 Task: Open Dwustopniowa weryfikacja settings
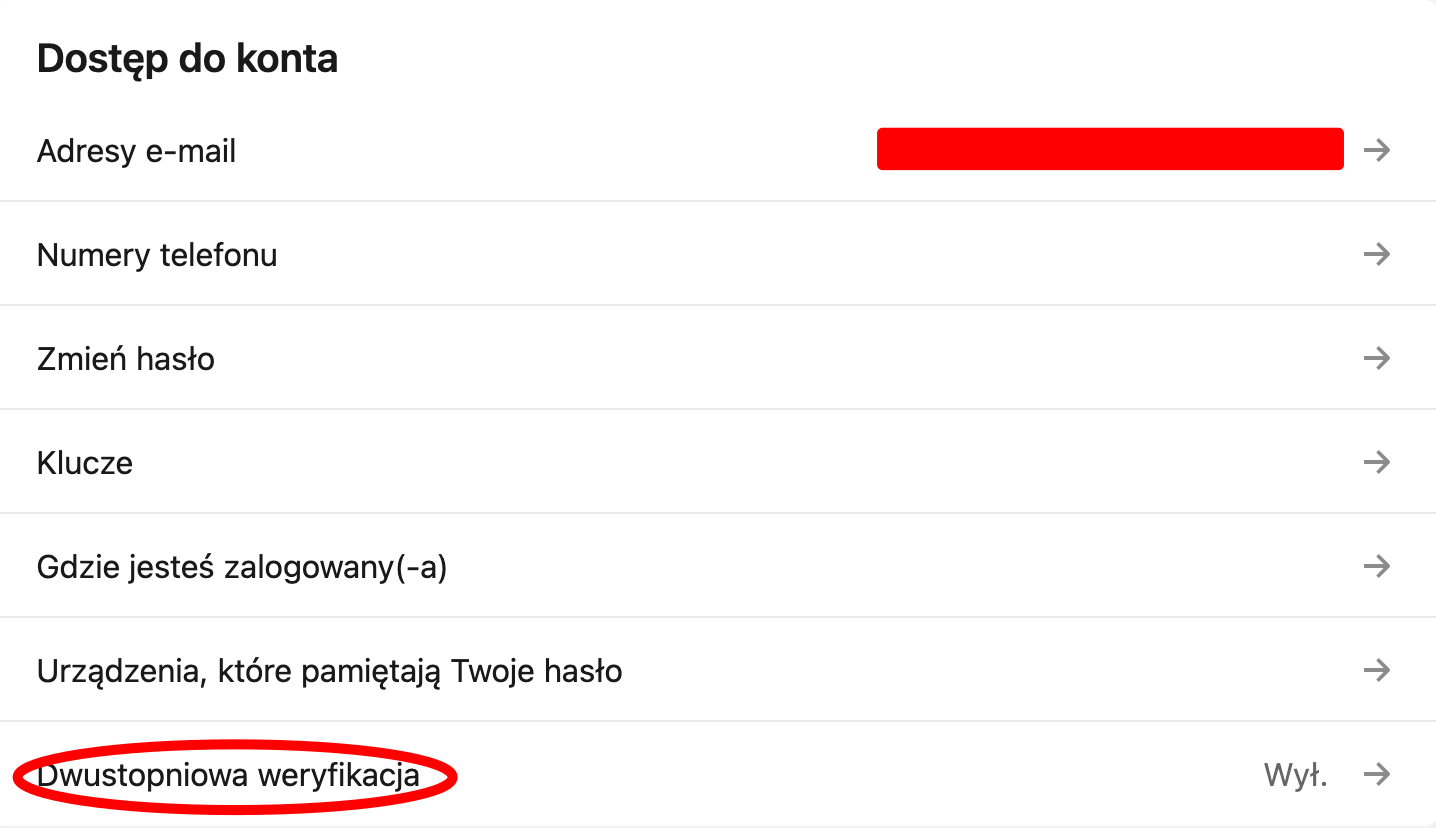coord(228,775)
